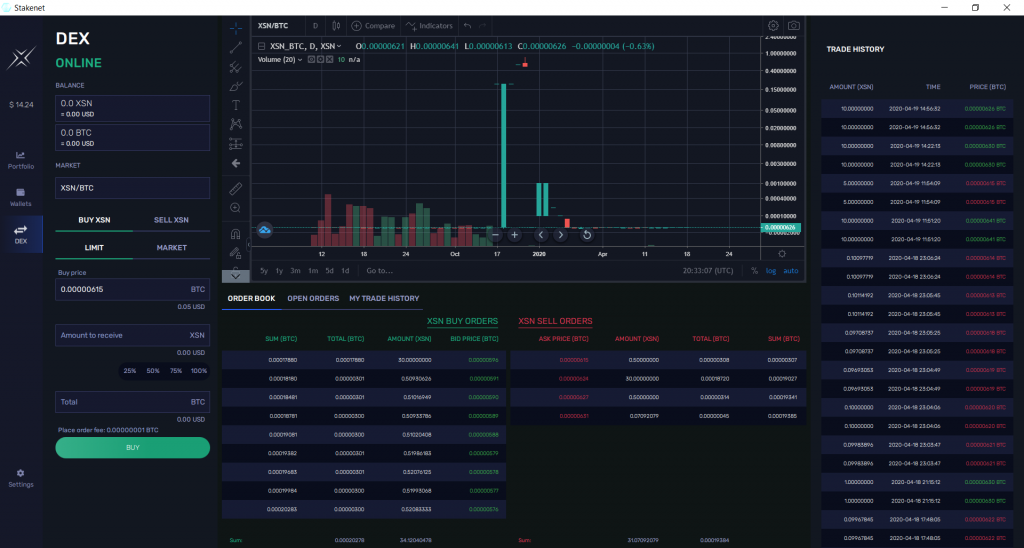Move chart right with arrow button
The image size is (1024, 548).
560,235
